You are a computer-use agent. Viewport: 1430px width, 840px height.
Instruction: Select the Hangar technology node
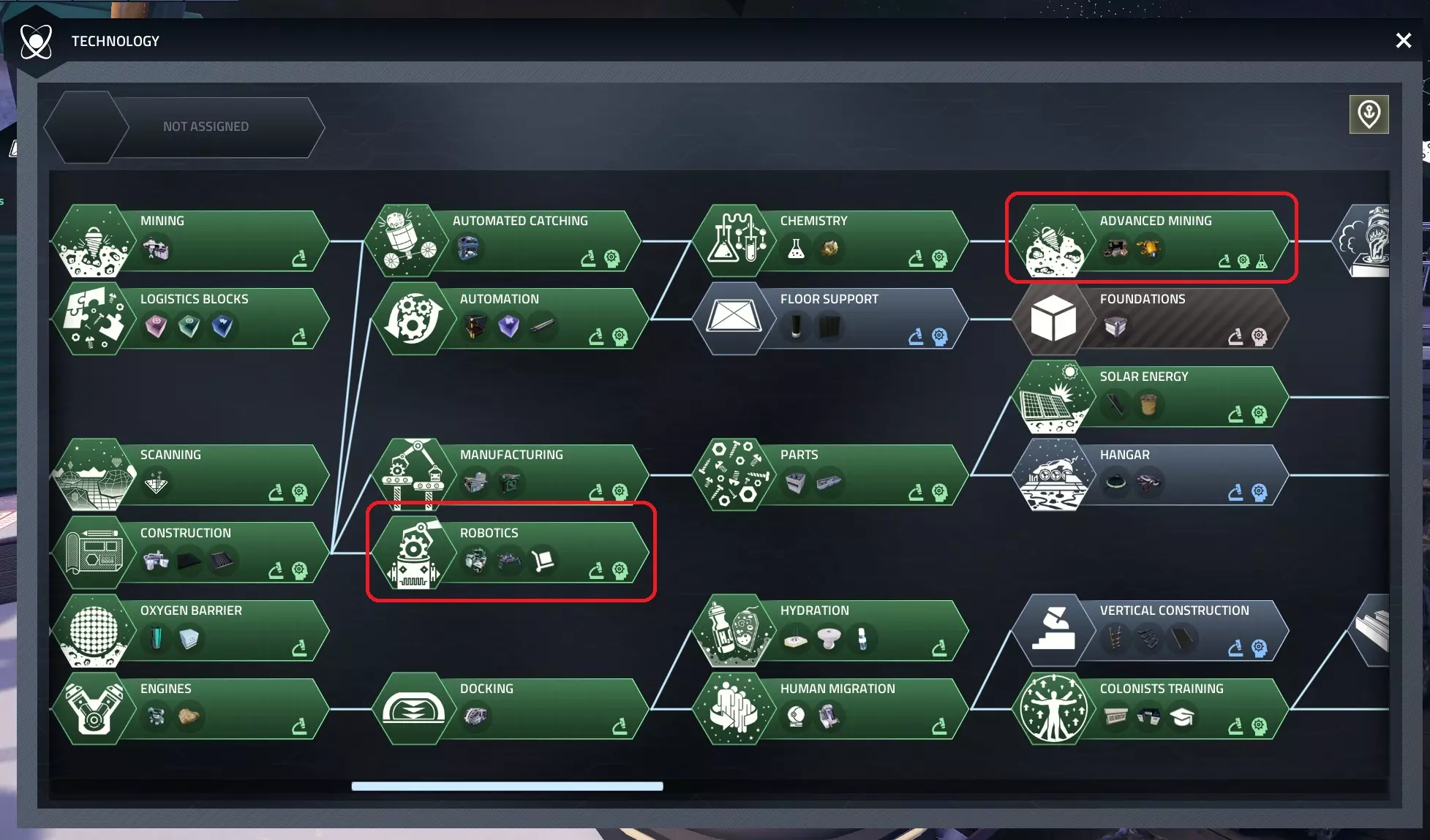pos(1151,475)
